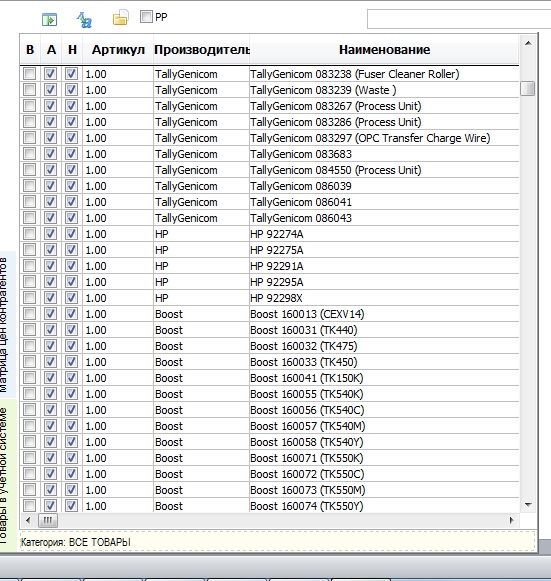Uncheck H box for Boost 160013 row

(71, 313)
